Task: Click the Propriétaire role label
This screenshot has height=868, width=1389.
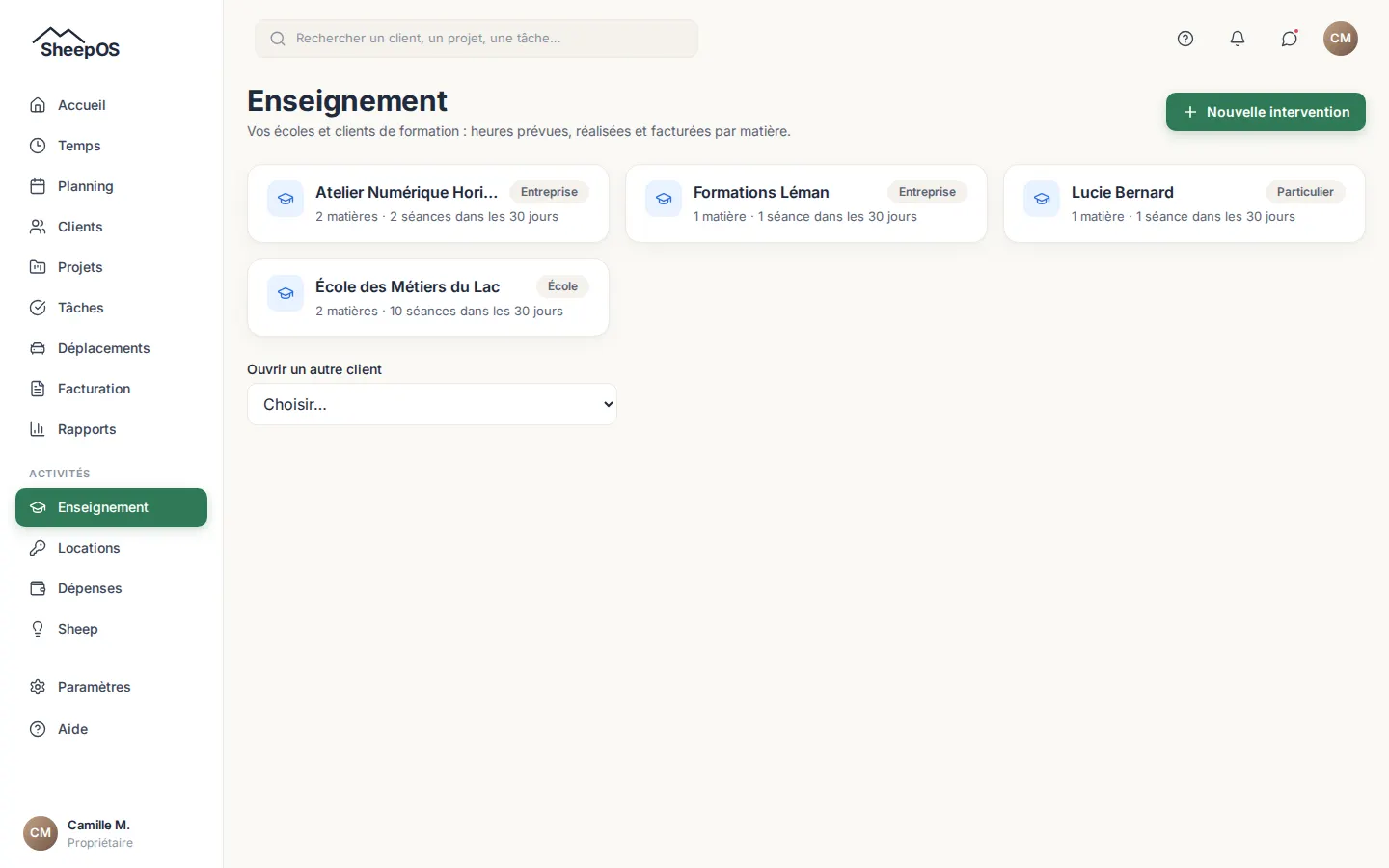Action: [100, 843]
